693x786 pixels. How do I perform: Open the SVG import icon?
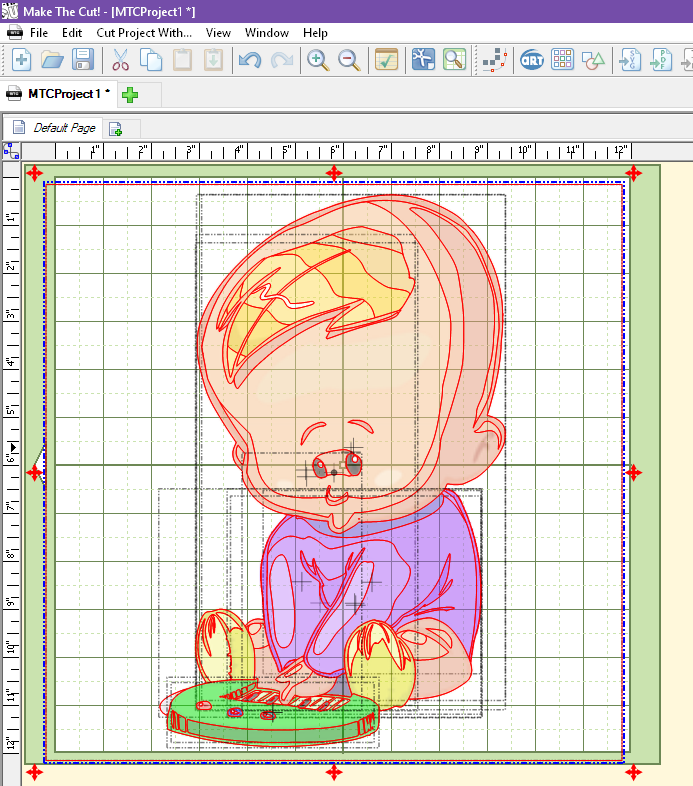coord(631,60)
